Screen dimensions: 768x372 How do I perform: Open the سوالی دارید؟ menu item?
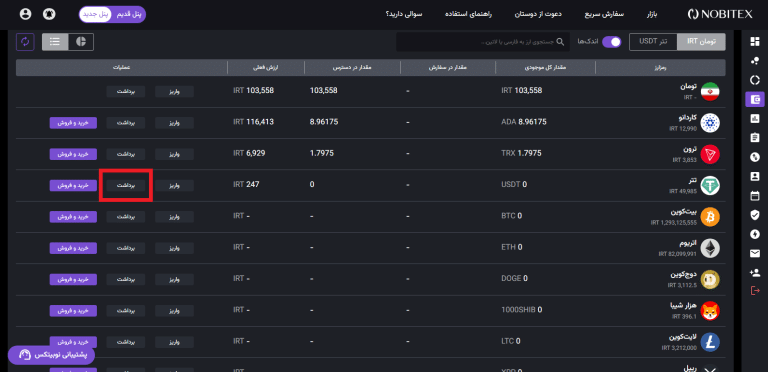(404, 14)
